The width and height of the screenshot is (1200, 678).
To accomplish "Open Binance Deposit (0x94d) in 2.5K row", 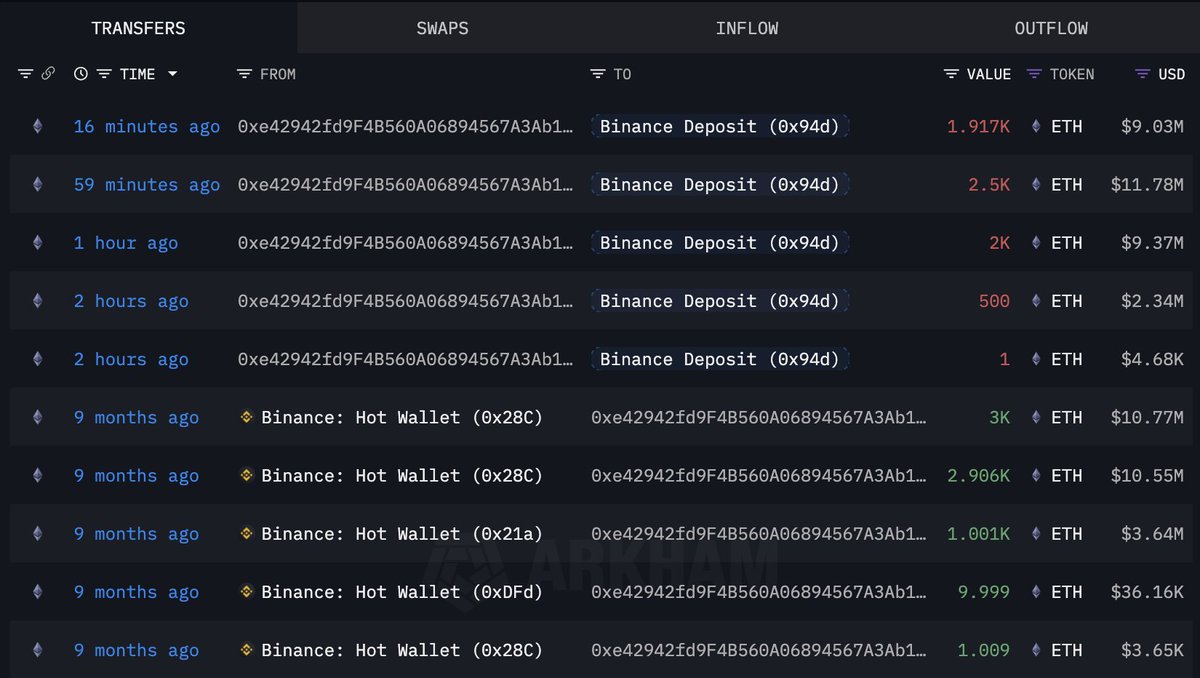I will pos(719,184).
